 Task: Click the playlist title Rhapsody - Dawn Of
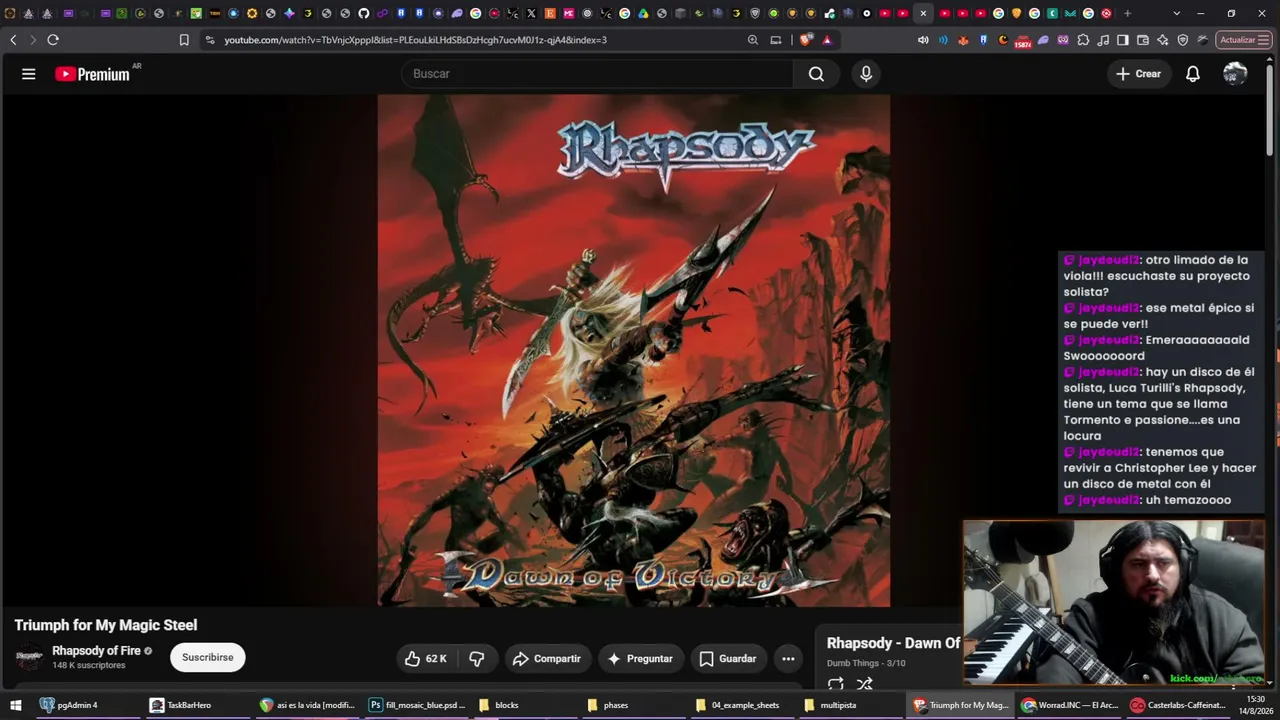click(x=893, y=643)
